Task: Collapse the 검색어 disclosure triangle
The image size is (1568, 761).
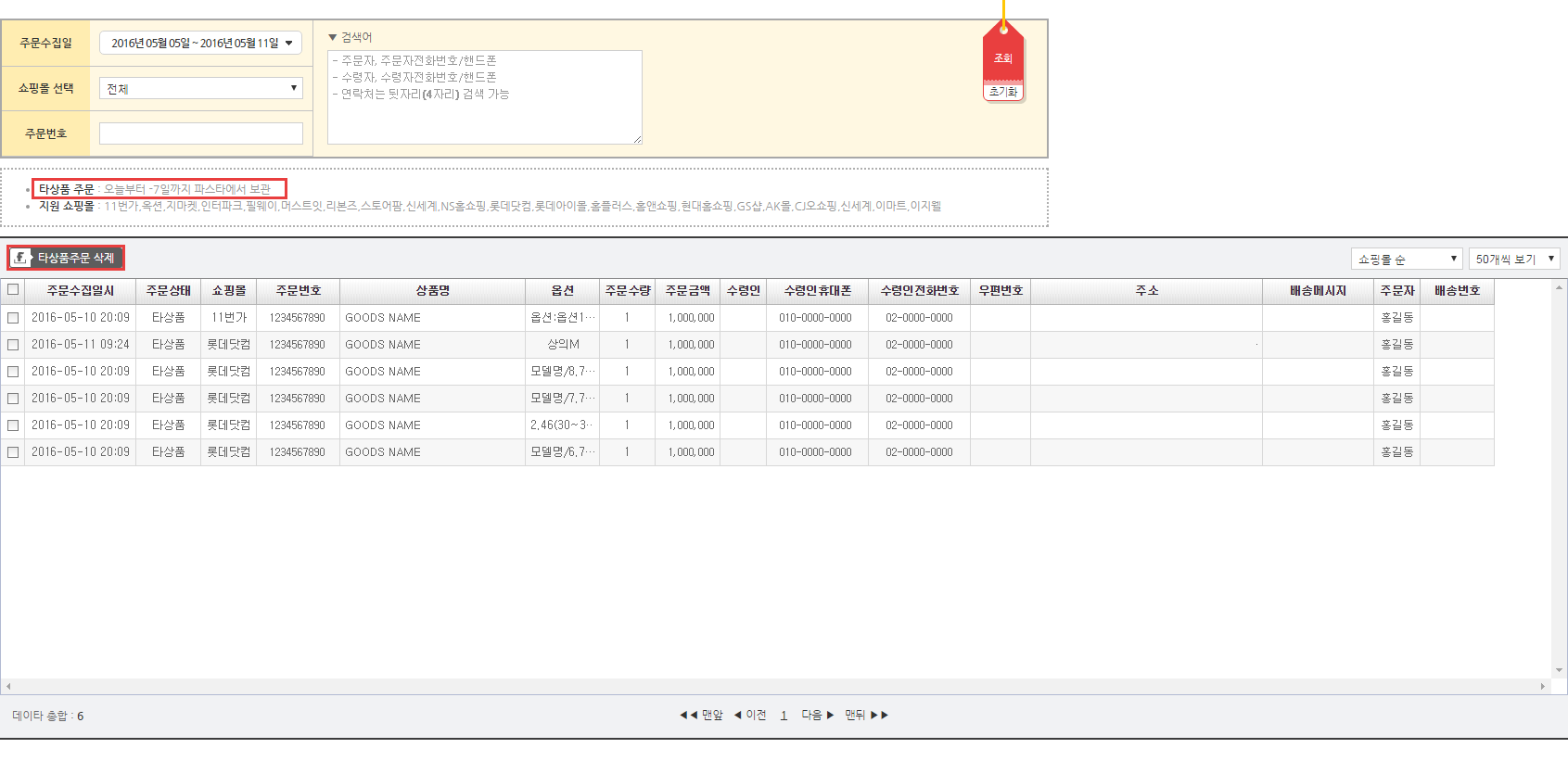Action: tap(333, 37)
